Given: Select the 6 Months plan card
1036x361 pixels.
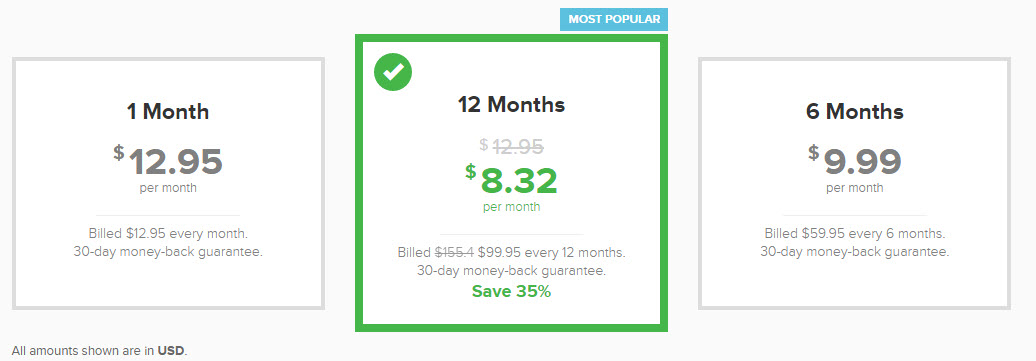Looking at the screenshot, I should [x=854, y=183].
